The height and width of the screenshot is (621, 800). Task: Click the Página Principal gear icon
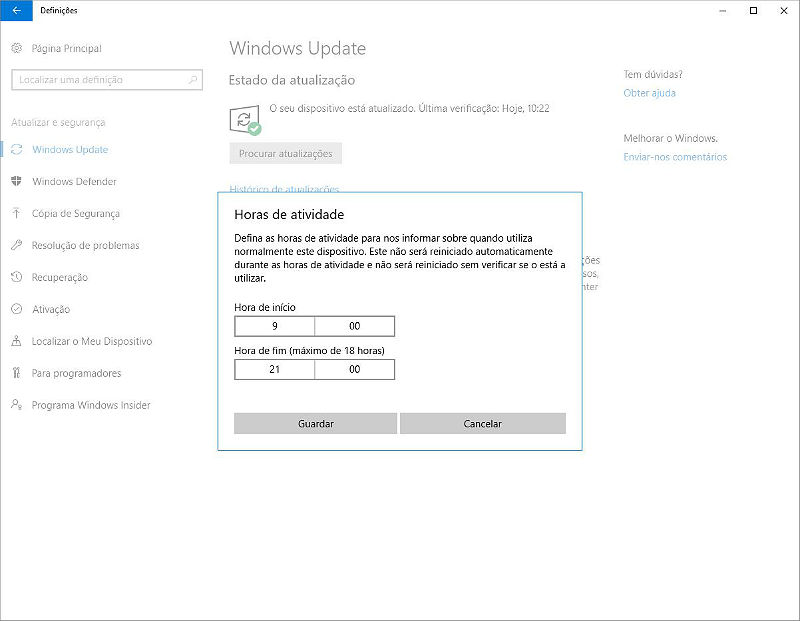click(x=17, y=48)
